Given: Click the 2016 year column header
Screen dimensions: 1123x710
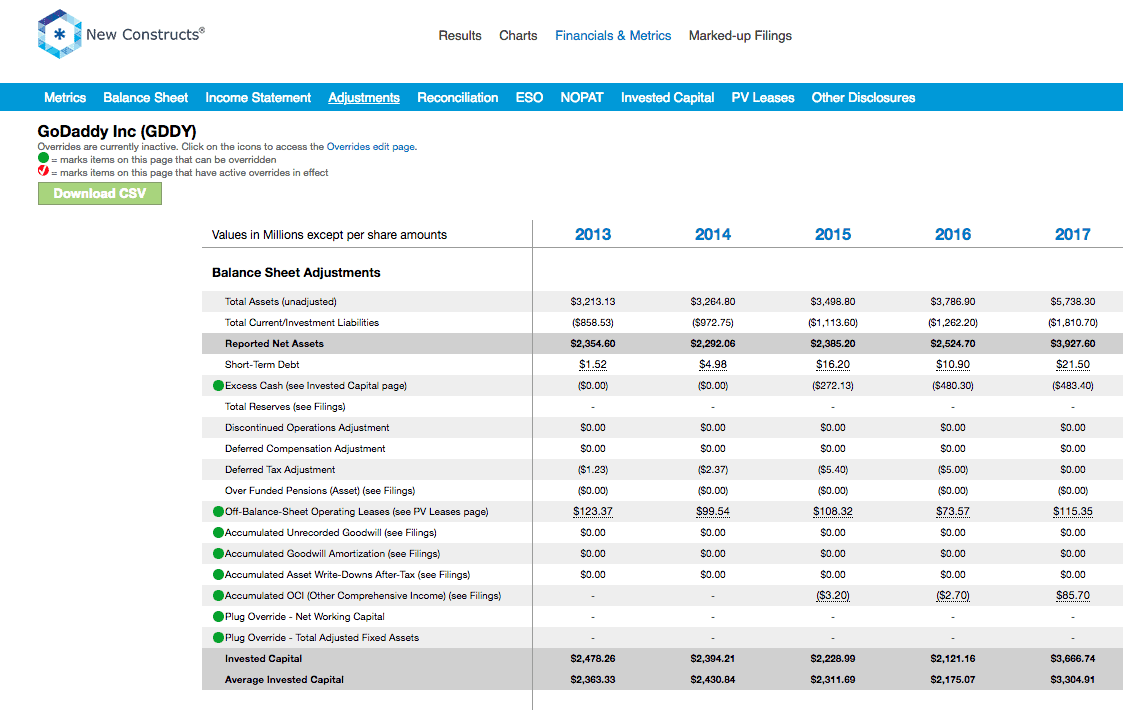Looking at the screenshot, I should (953, 234).
